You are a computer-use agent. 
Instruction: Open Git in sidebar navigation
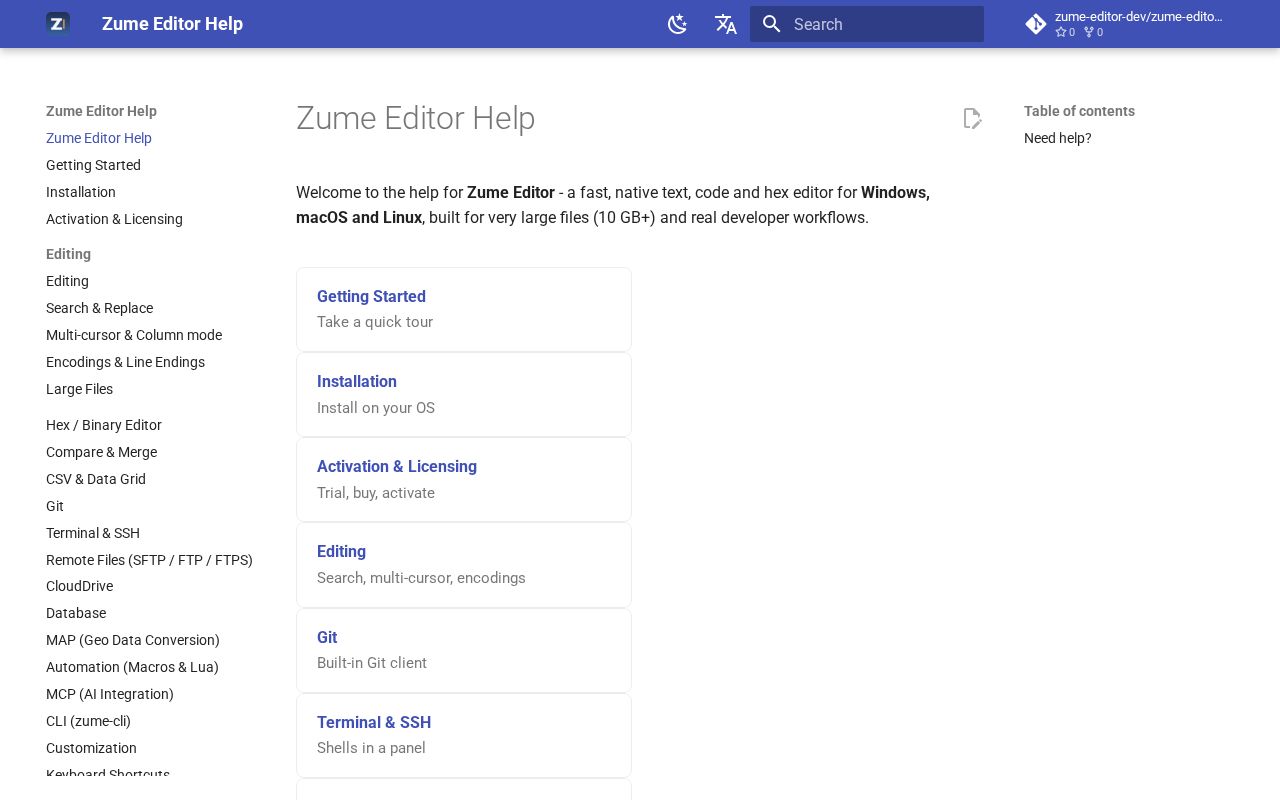coord(55,506)
